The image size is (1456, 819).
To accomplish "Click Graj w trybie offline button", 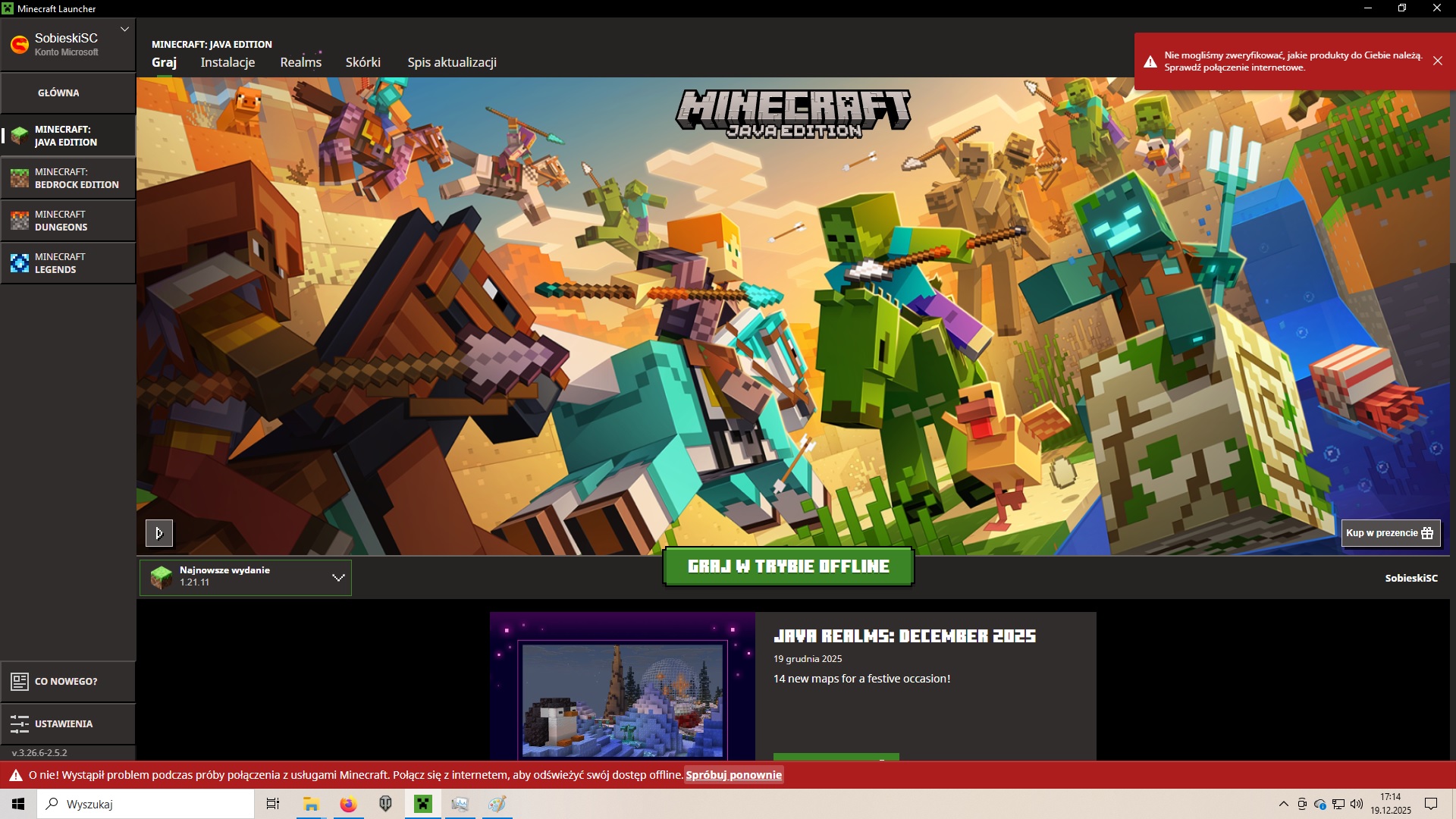I will pos(788,566).
